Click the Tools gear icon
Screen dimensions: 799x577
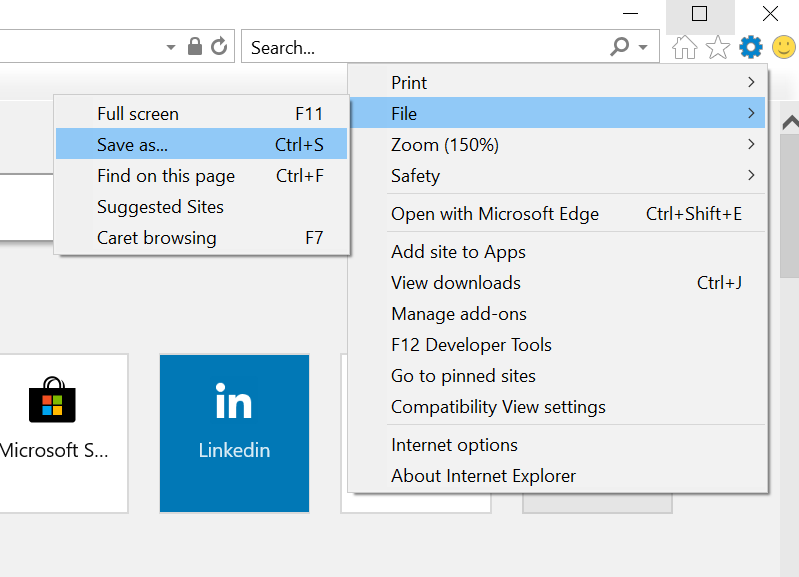750,47
